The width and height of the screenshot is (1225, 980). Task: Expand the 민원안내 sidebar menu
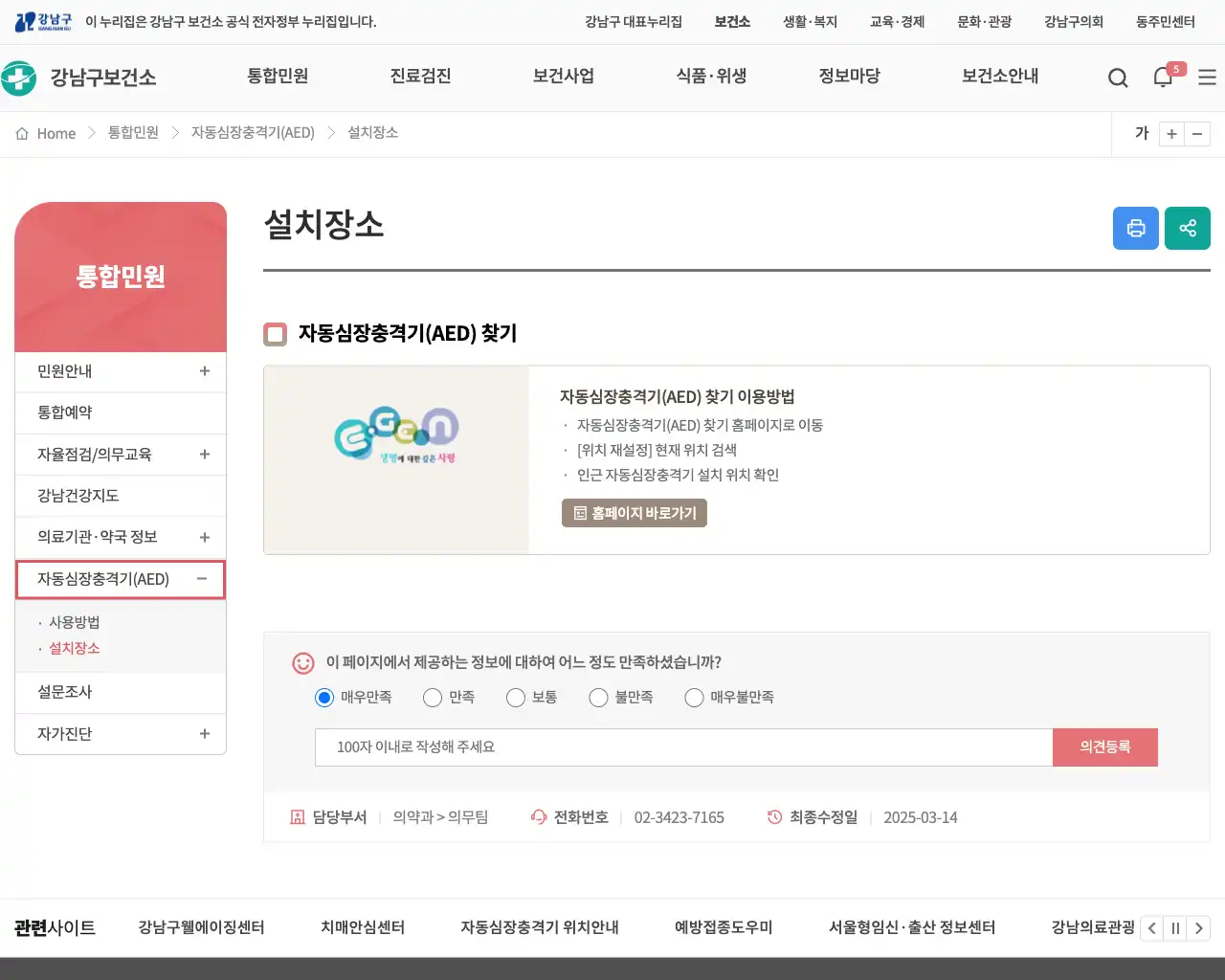pyautogui.click(x=204, y=371)
